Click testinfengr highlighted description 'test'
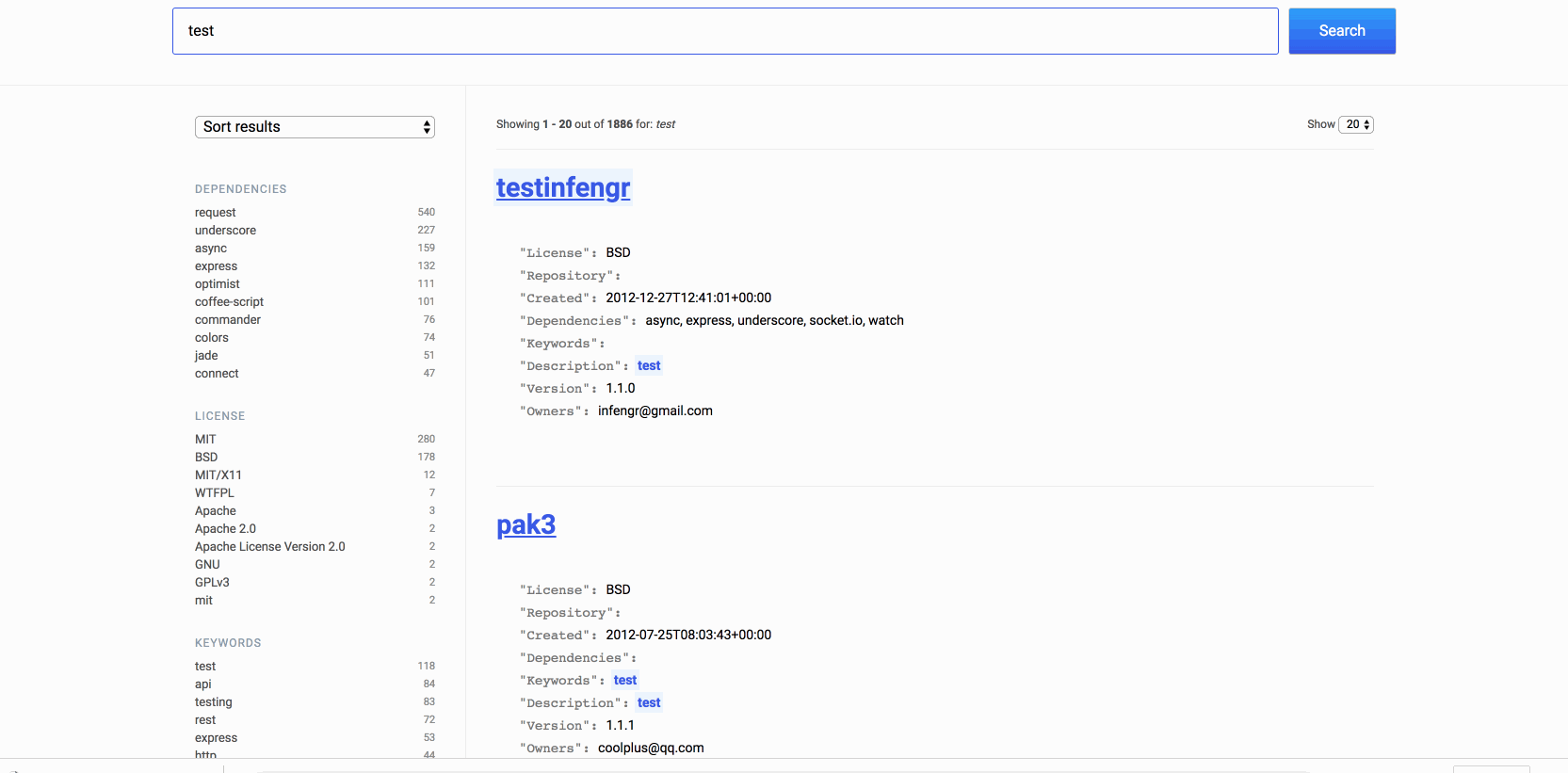Screen dimensions: 1568x773 coord(649,365)
